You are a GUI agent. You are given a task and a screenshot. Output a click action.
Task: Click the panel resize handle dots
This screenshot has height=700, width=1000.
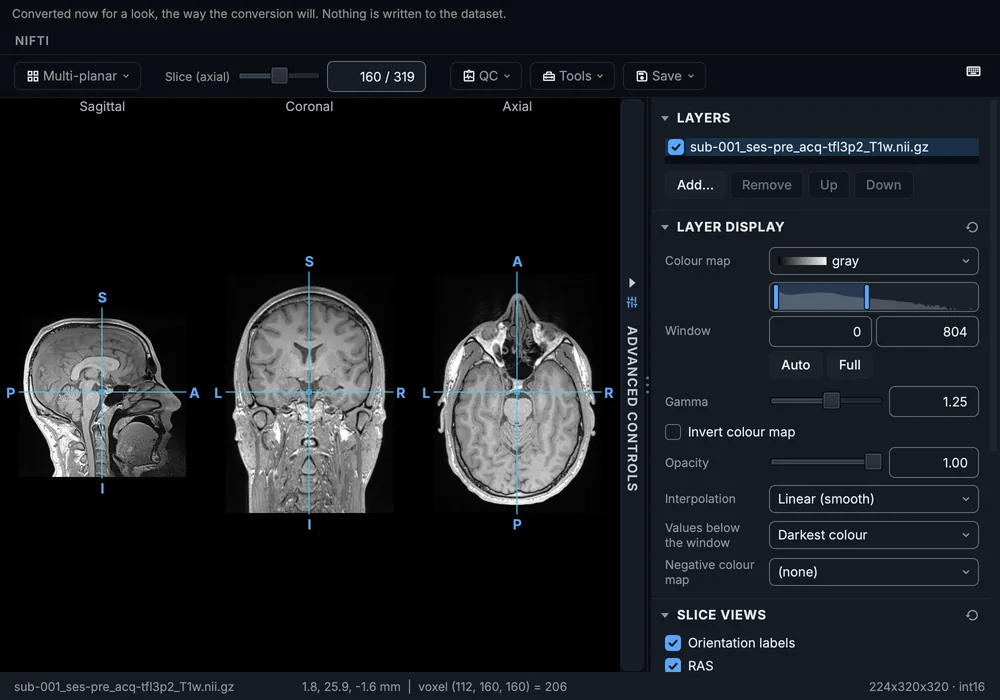647,385
